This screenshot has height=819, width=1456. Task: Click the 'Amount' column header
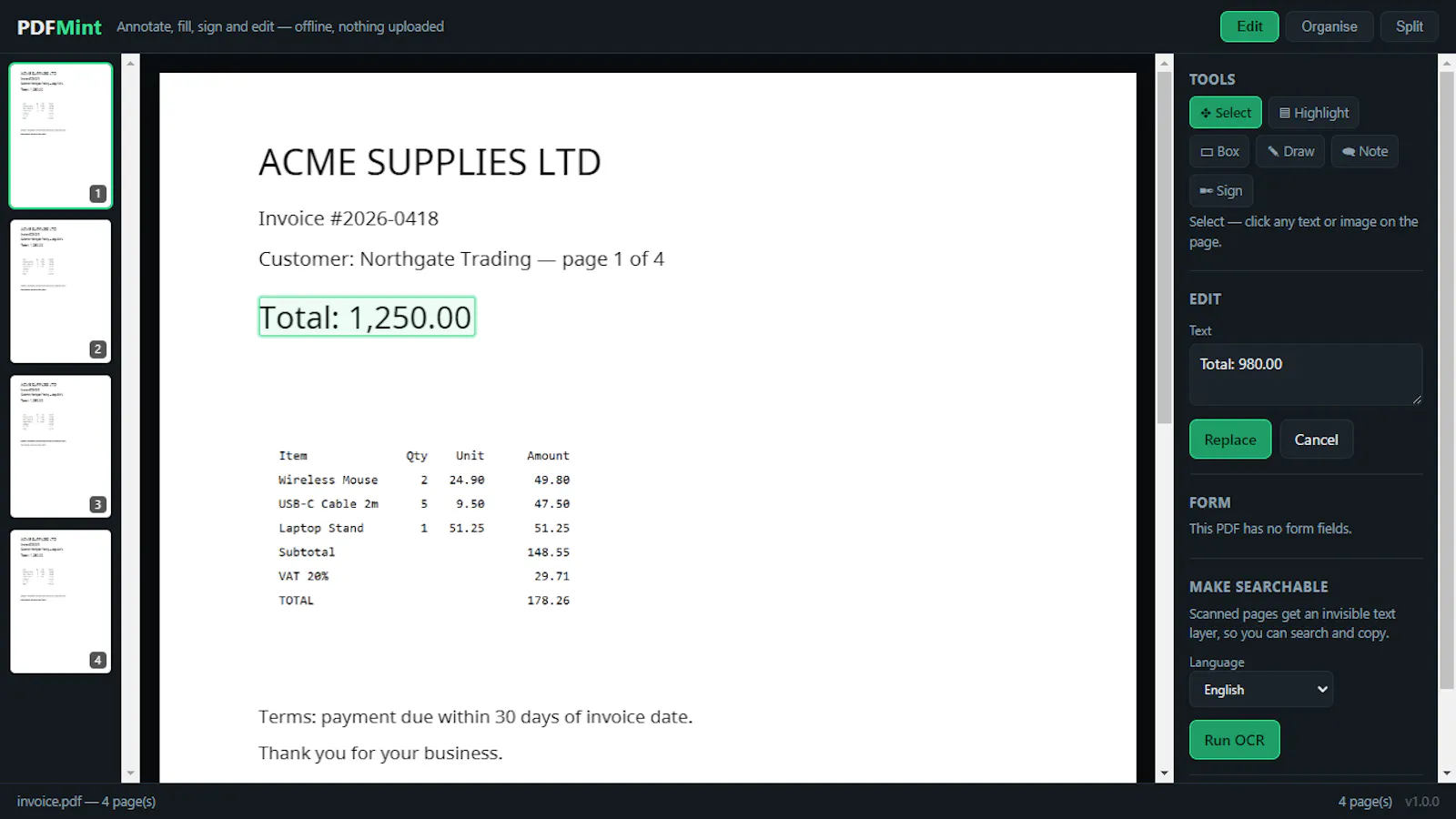548,456
